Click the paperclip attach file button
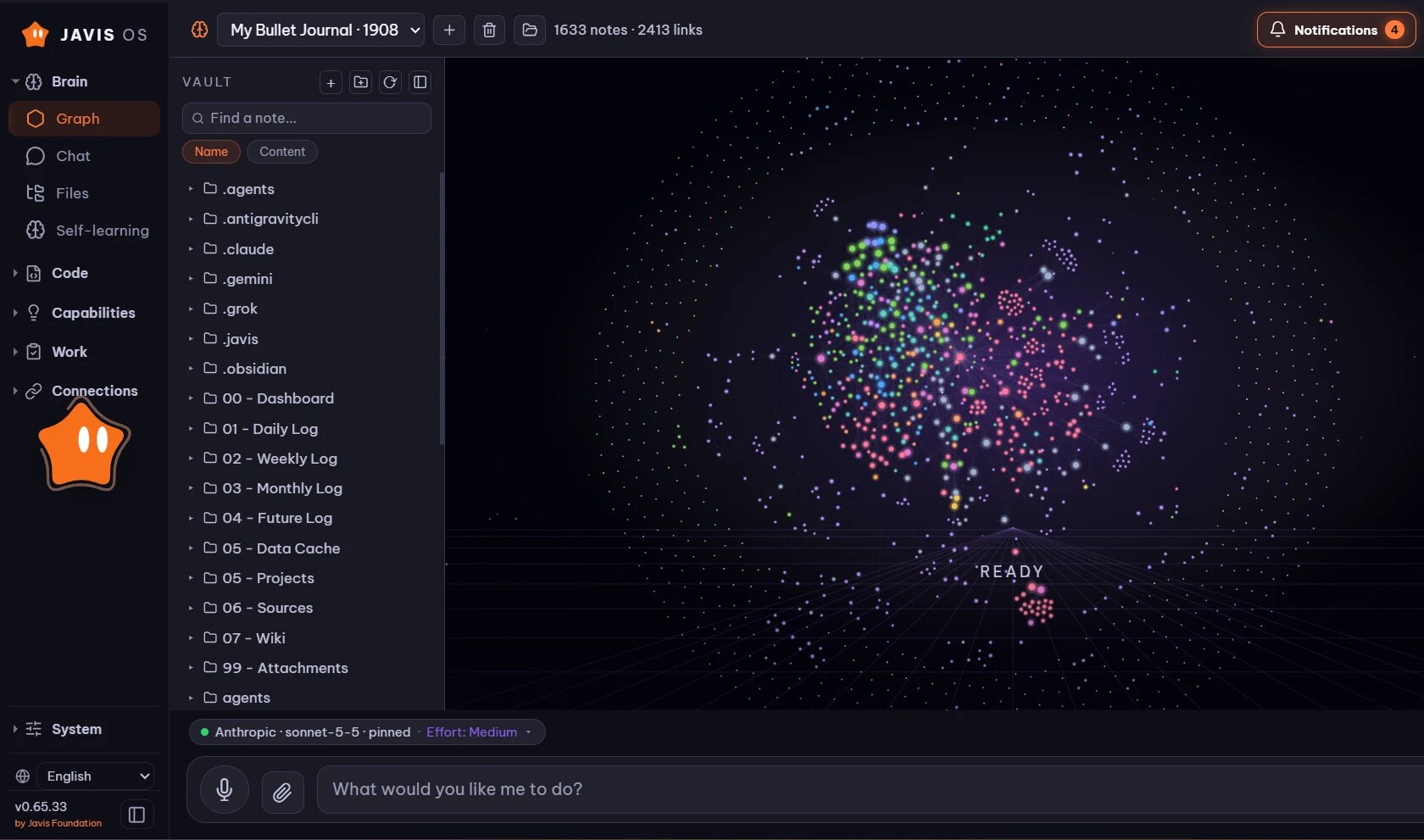This screenshot has height=840, width=1424. pyautogui.click(x=282, y=792)
